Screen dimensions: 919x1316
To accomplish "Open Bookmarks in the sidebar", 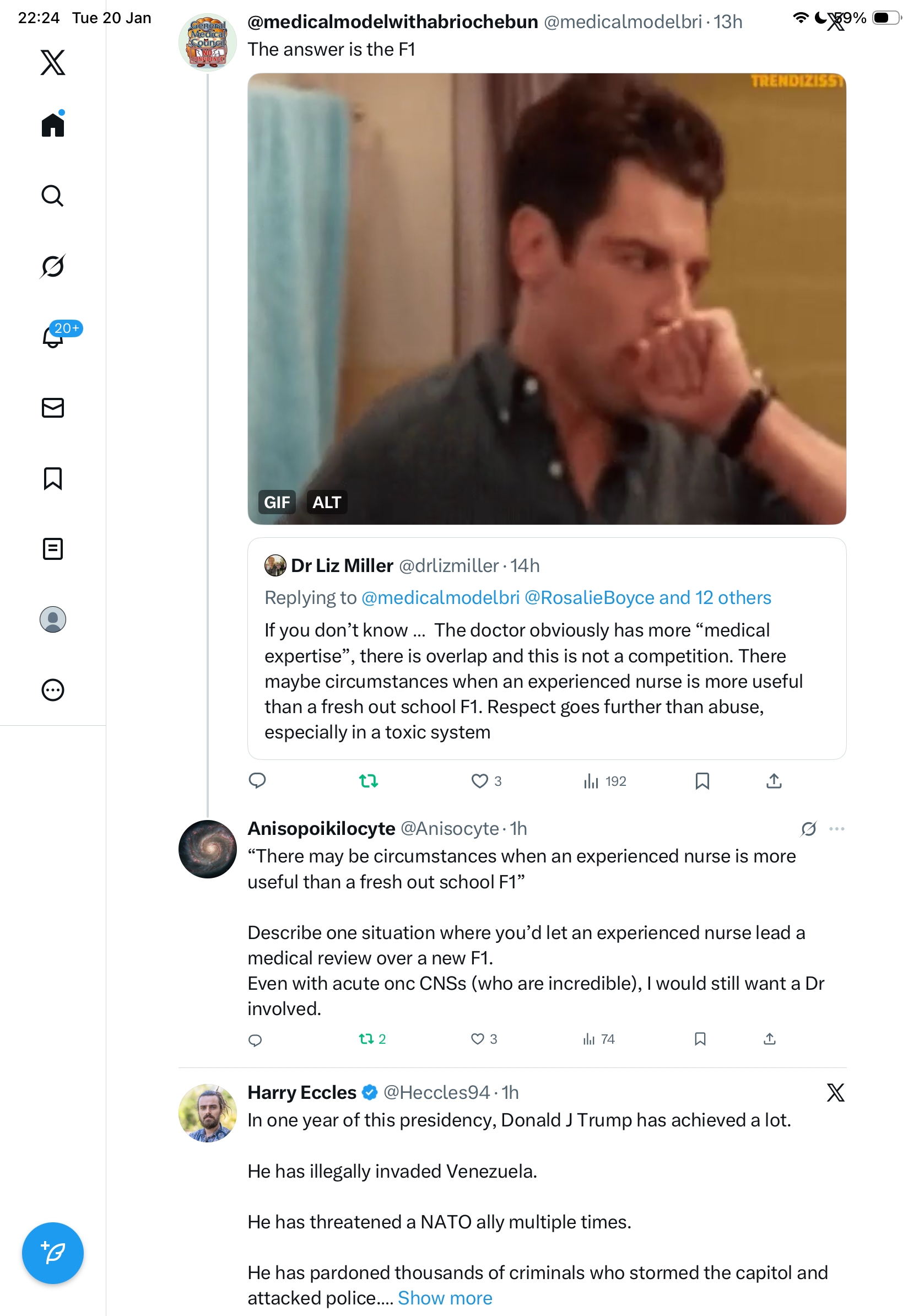I will click(53, 478).
